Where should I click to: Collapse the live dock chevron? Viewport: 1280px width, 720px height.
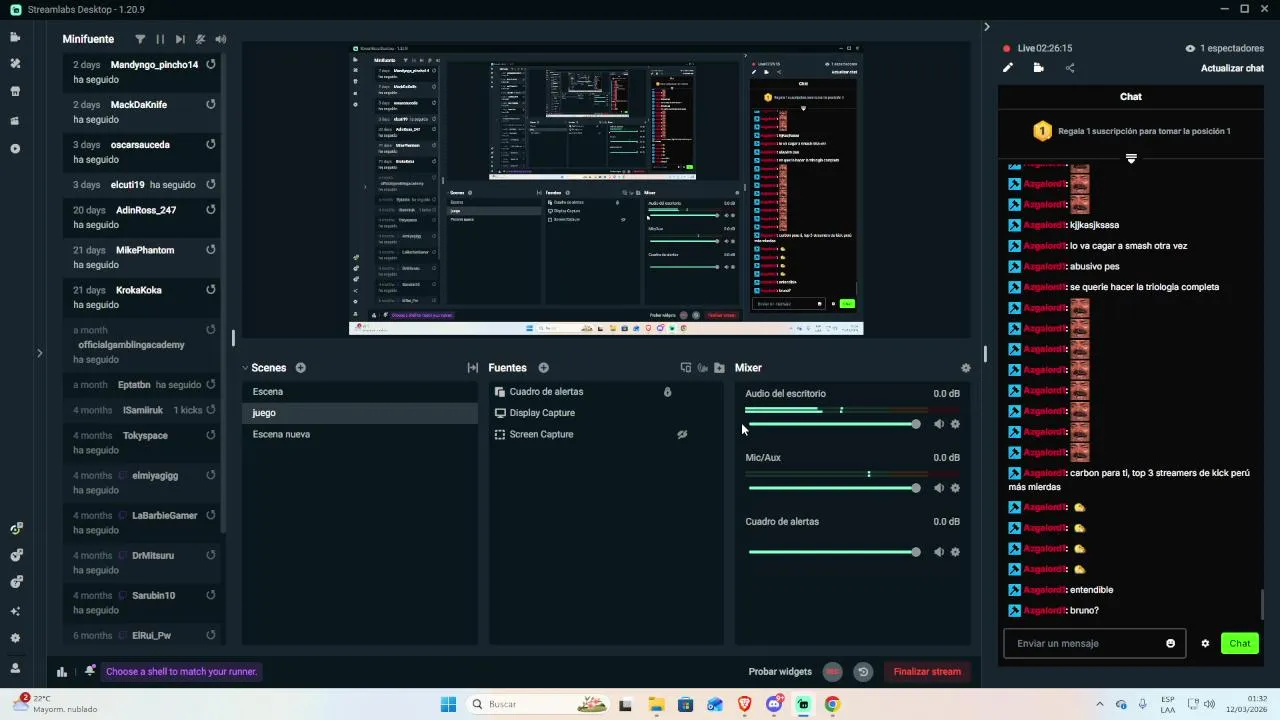(987, 27)
